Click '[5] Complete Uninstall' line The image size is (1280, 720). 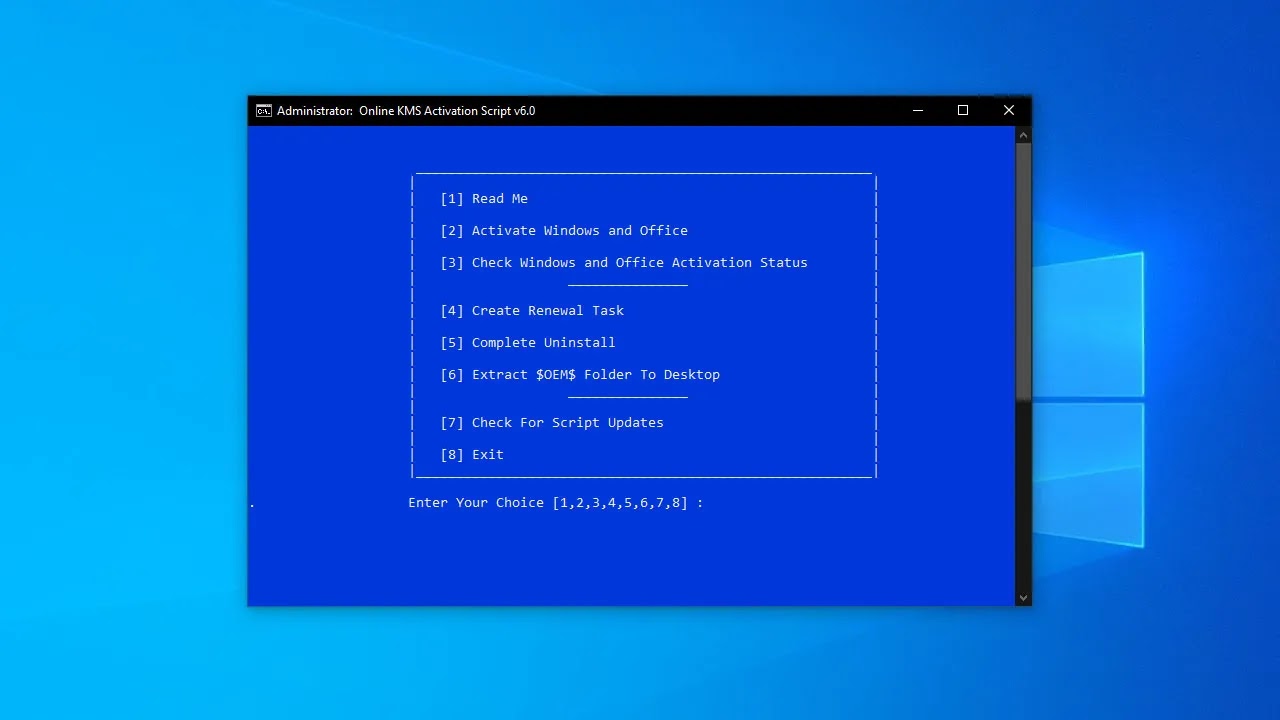coord(528,343)
